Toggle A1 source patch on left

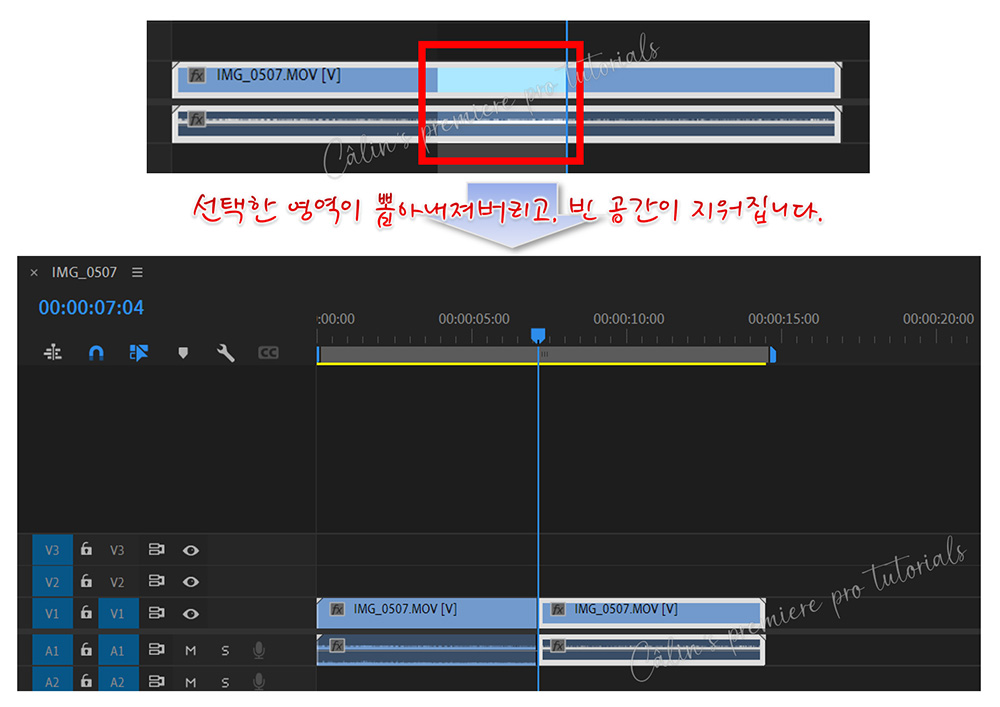52,651
